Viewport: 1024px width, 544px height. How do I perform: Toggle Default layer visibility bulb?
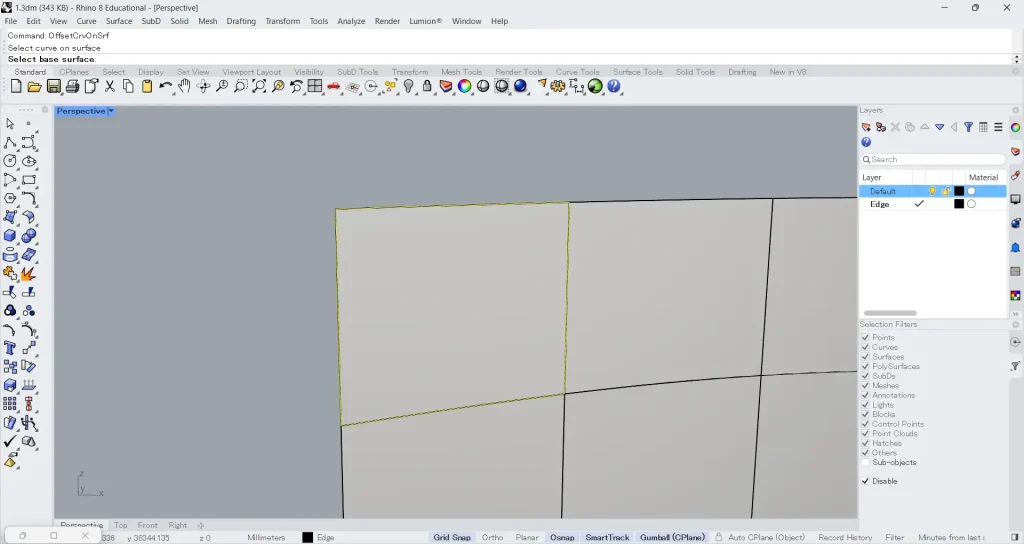click(933, 191)
